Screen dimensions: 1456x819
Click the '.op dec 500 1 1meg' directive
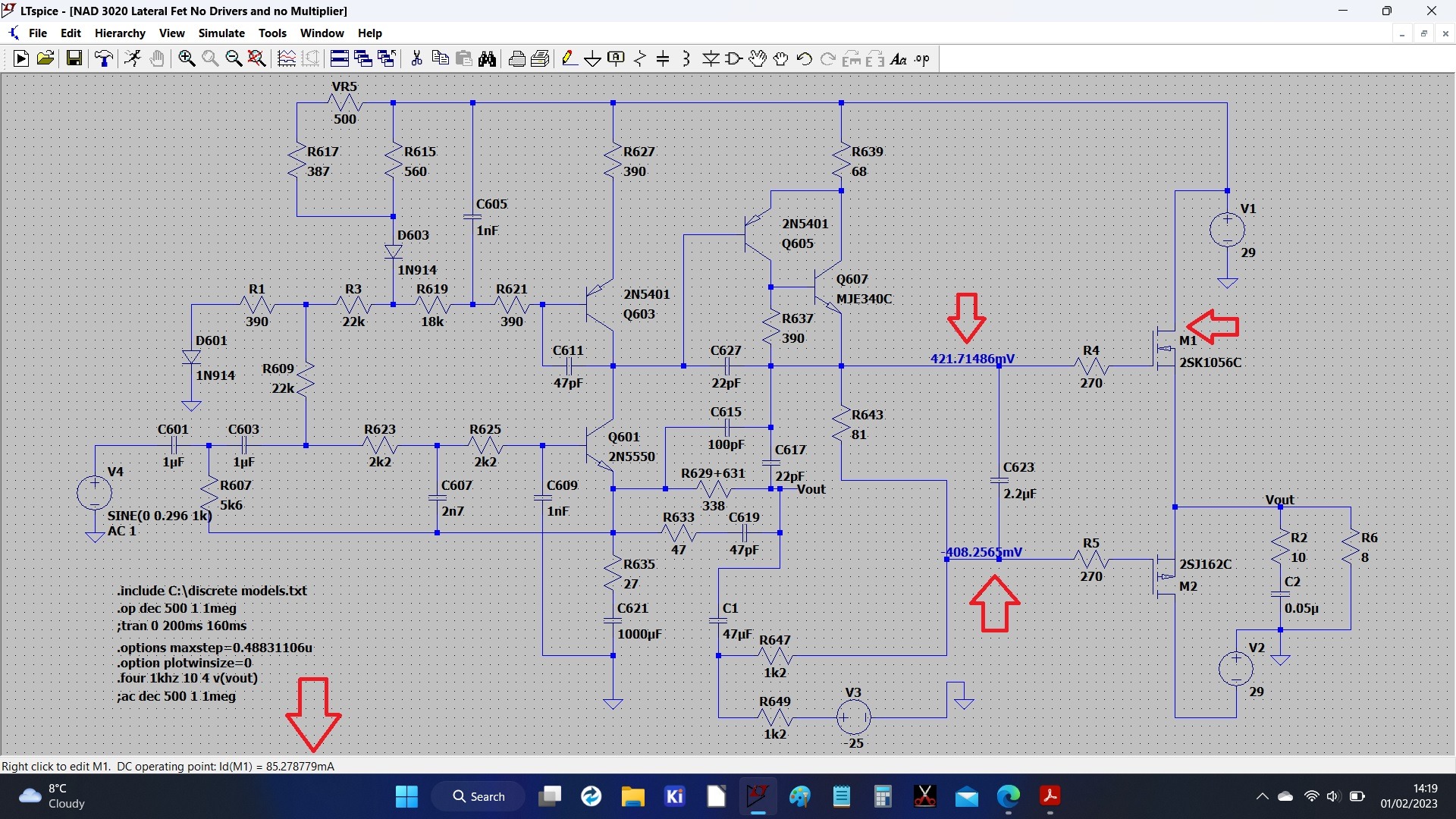click(177, 608)
